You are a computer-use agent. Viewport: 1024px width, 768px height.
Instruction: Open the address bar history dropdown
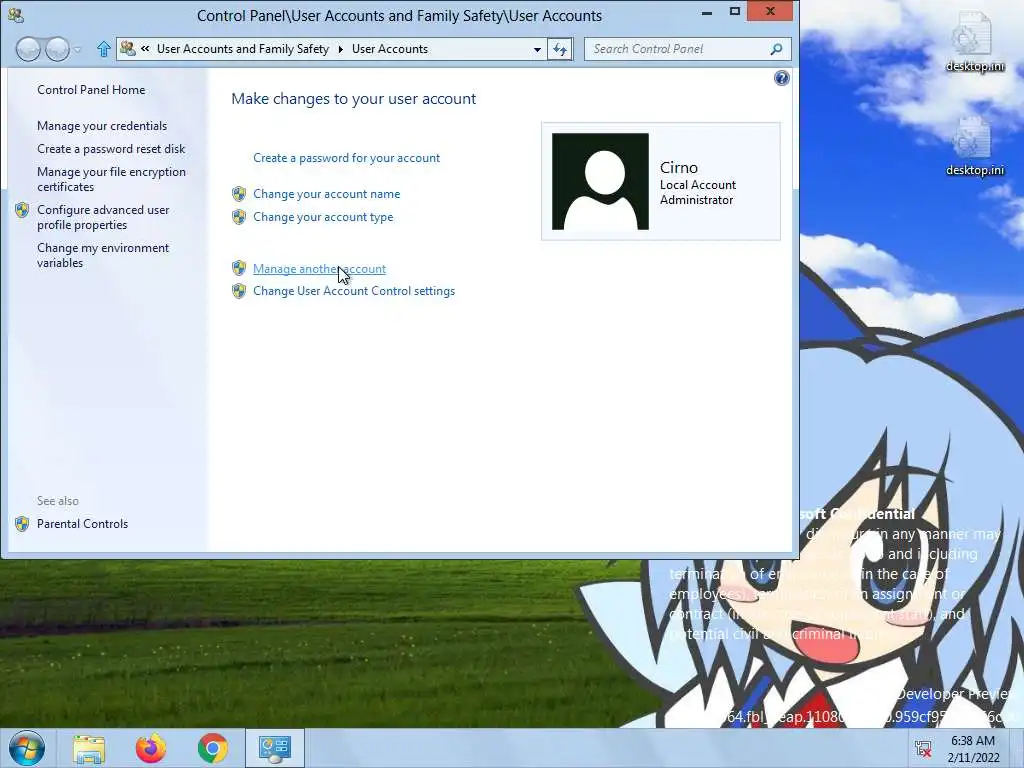point(537,50)
